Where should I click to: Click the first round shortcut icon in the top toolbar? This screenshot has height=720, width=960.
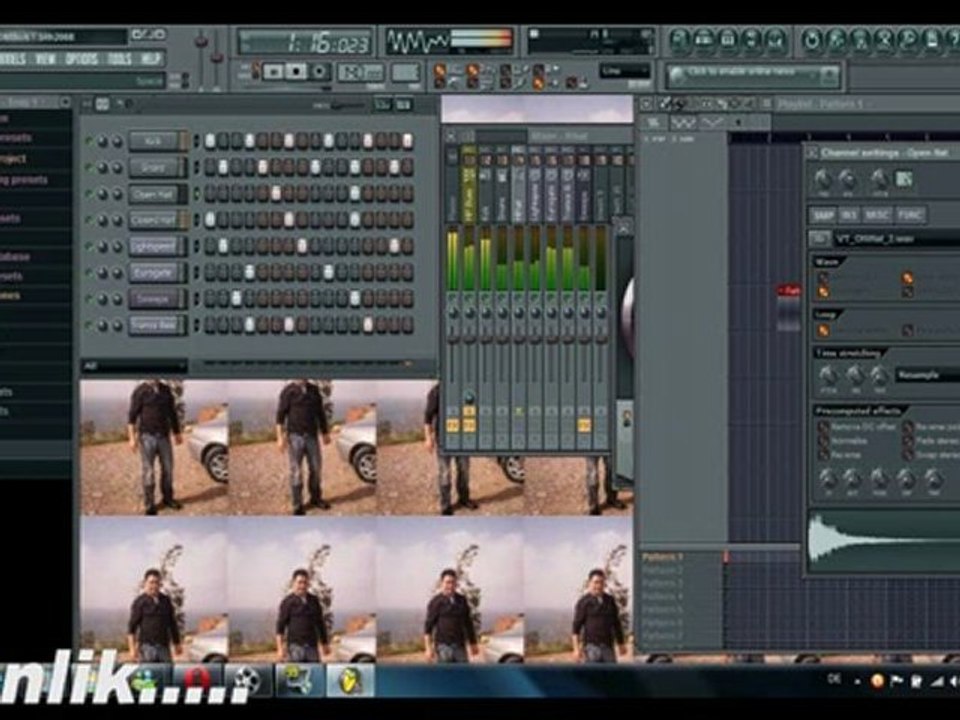click(x=680, y=40)
